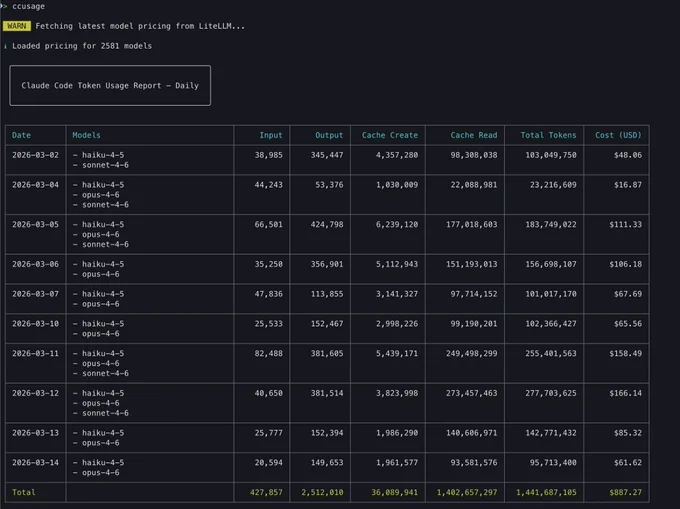680x509 pixels.
Task: Click the Cache Create column header
Action: 390,135
